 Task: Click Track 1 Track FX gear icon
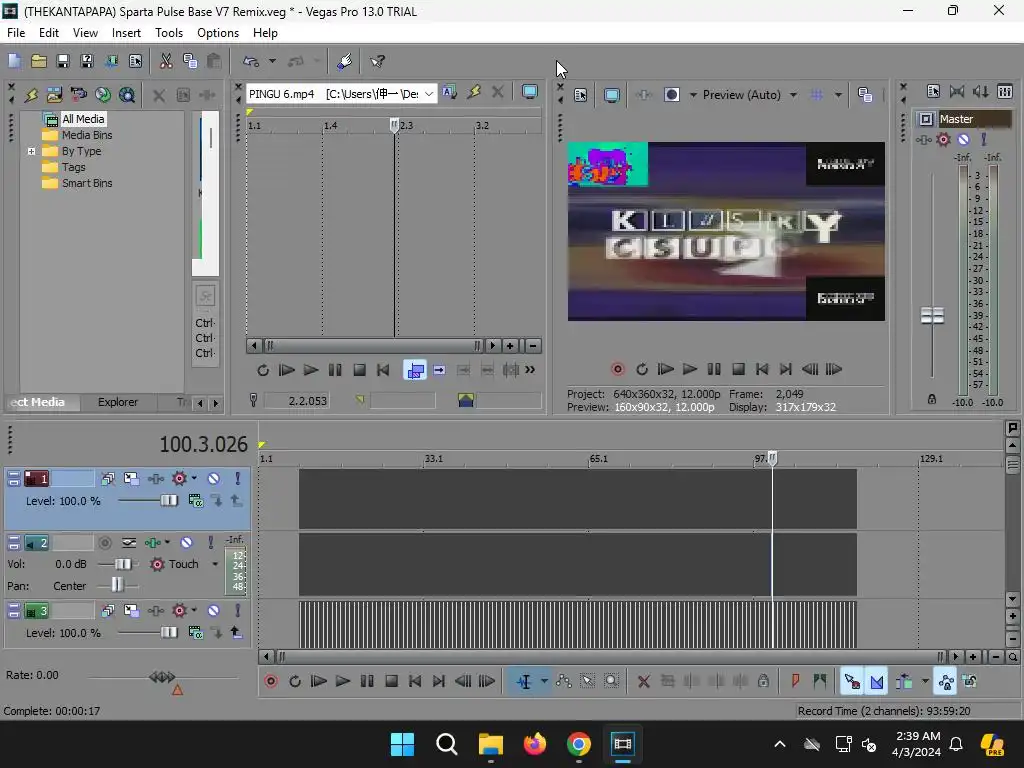pos(179,479)
